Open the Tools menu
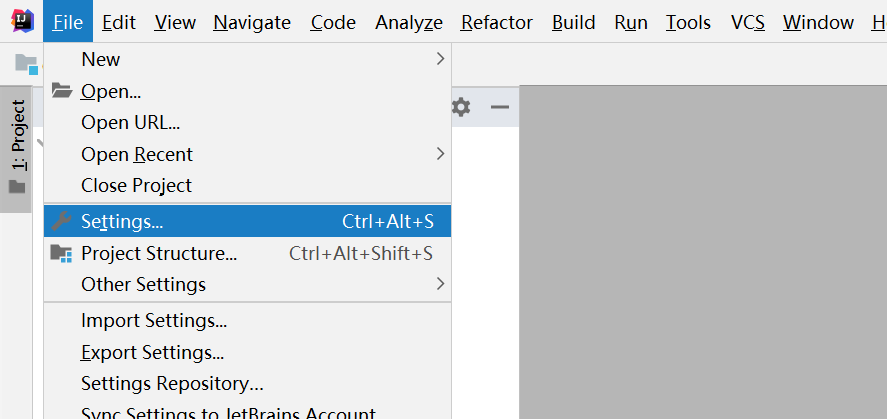 (x=688, y=22)
